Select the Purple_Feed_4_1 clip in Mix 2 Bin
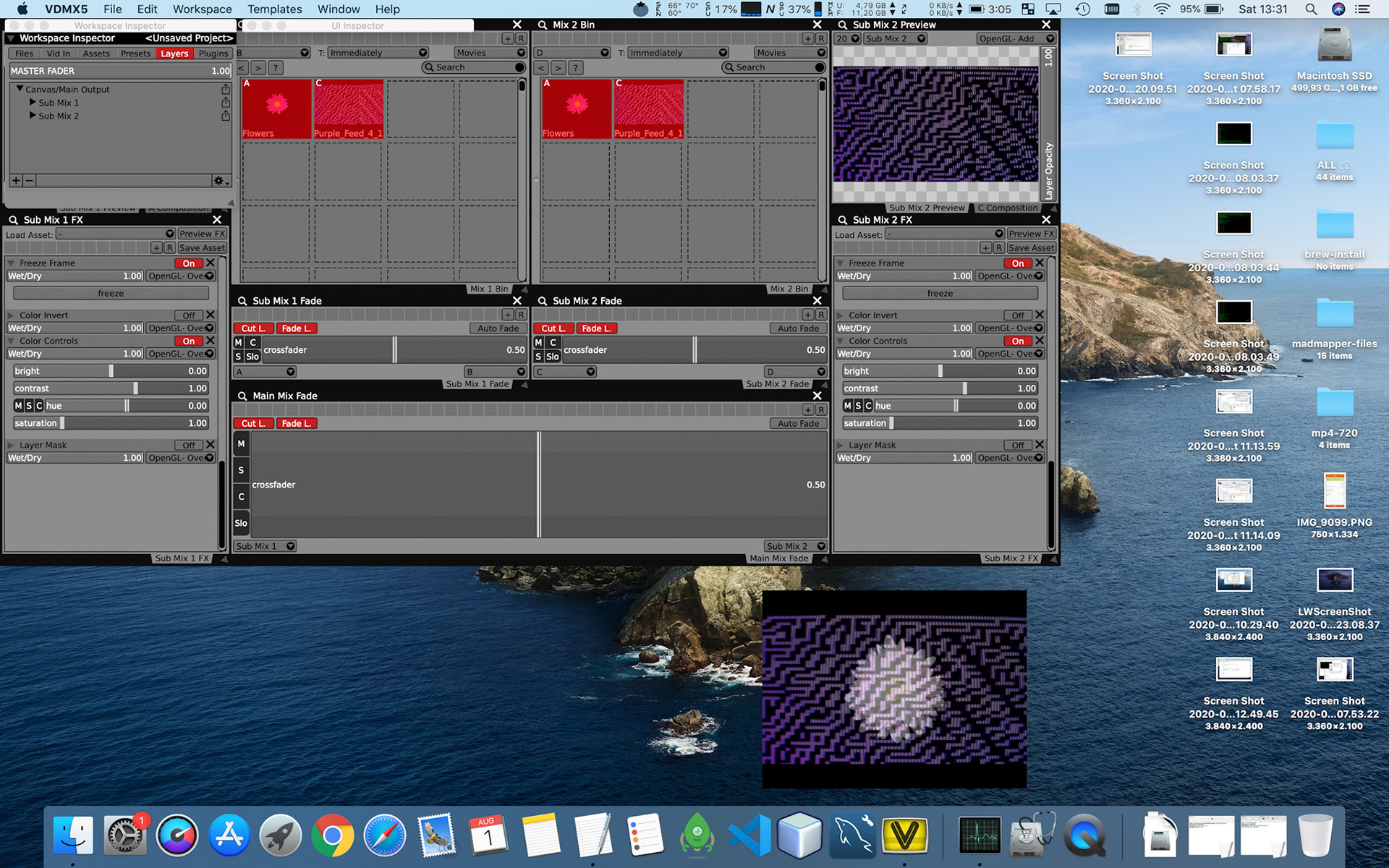 pos(648,109)
